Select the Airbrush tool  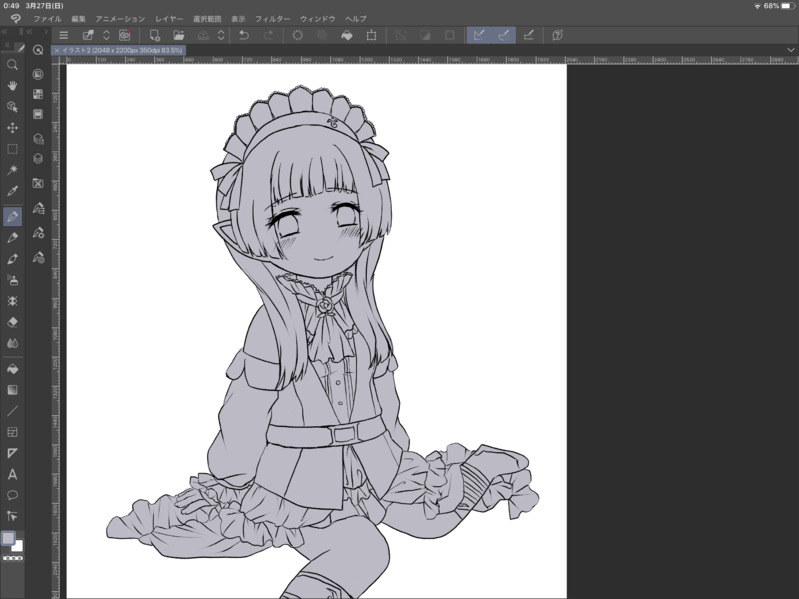pos(12,280)
